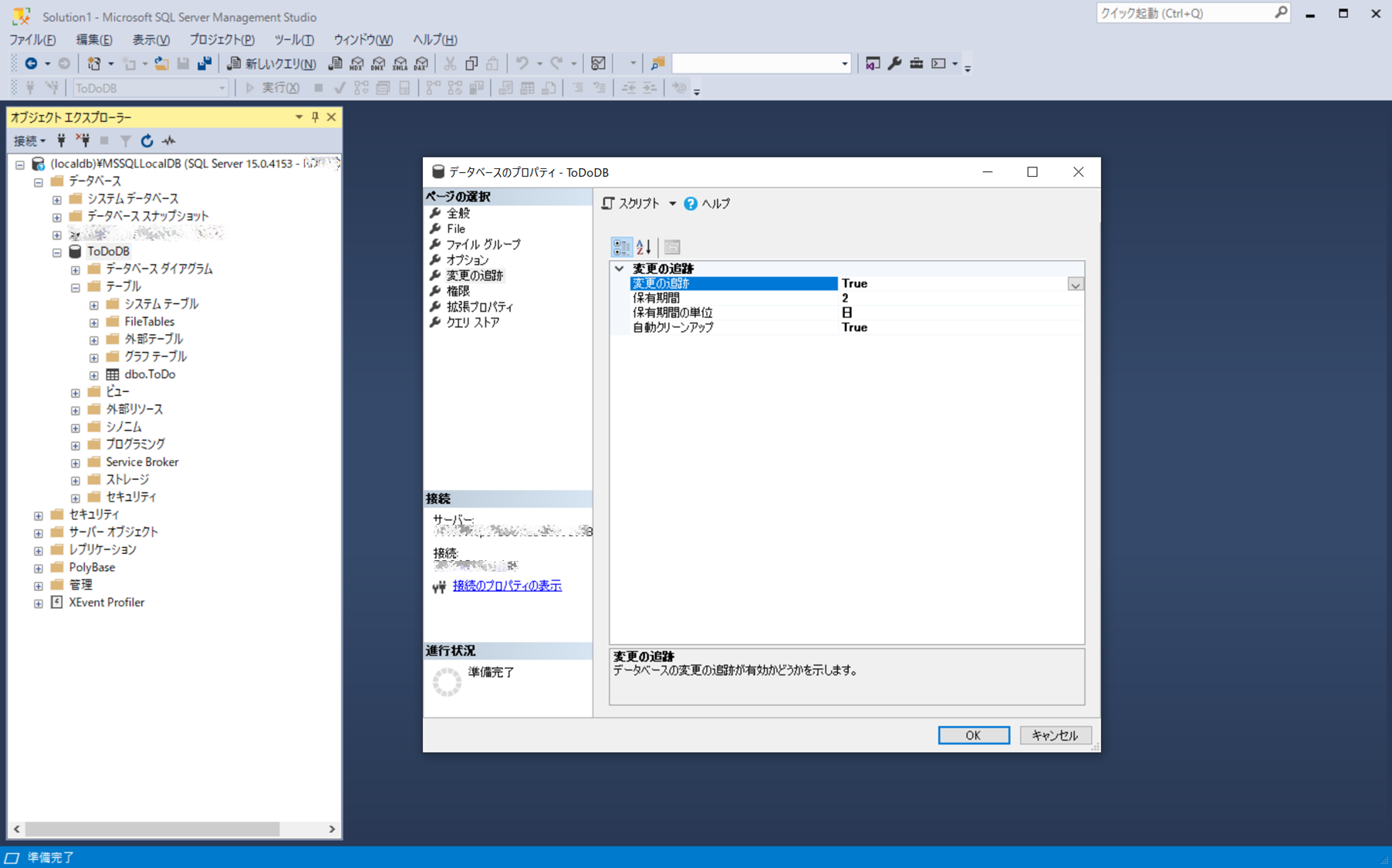Open the 変更の追跡 True value dropdown

click(1075, 284)
